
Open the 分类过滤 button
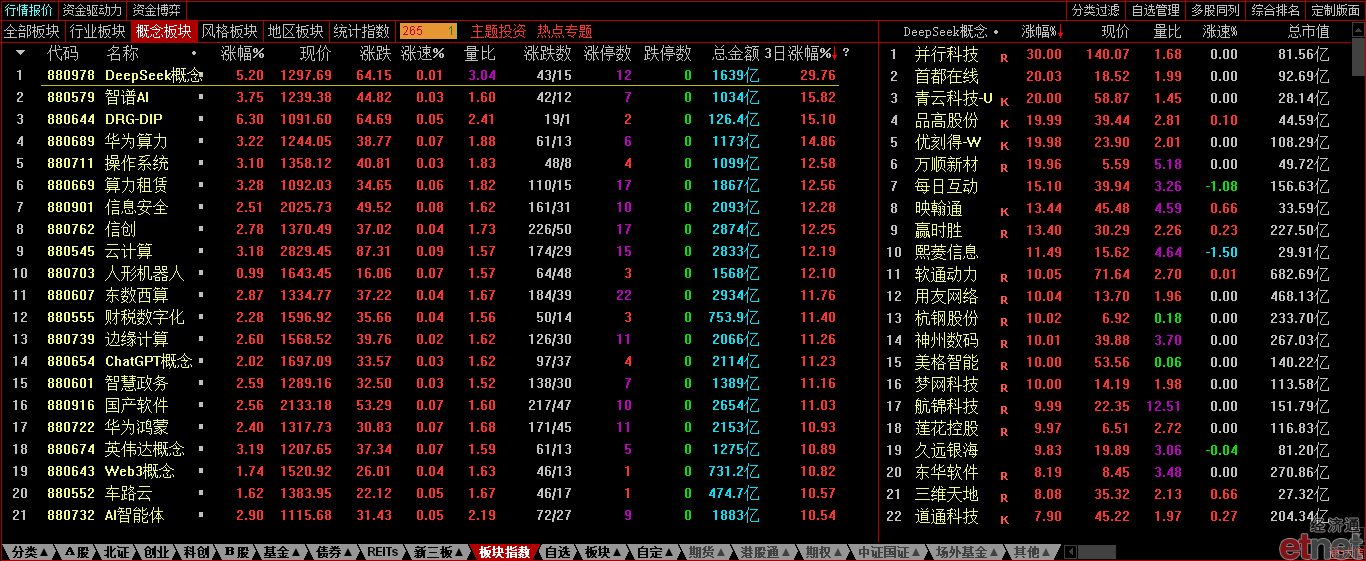tap(1096, 10)
